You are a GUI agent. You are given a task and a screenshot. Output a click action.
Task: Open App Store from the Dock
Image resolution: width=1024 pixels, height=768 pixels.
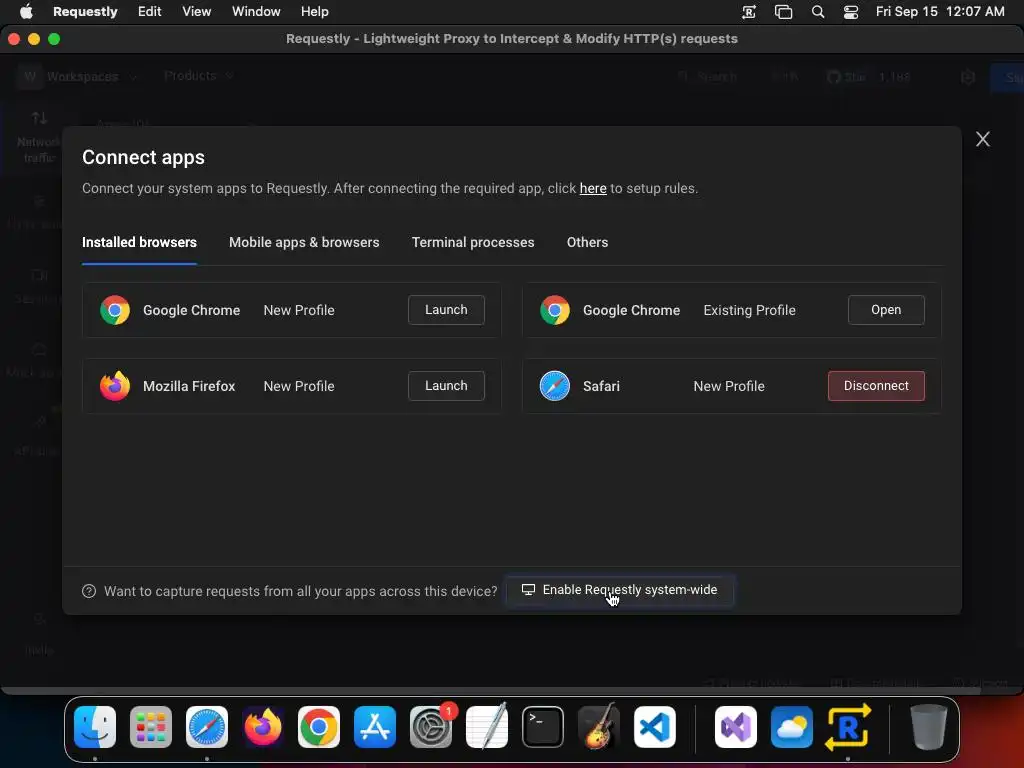pos(375,727)
